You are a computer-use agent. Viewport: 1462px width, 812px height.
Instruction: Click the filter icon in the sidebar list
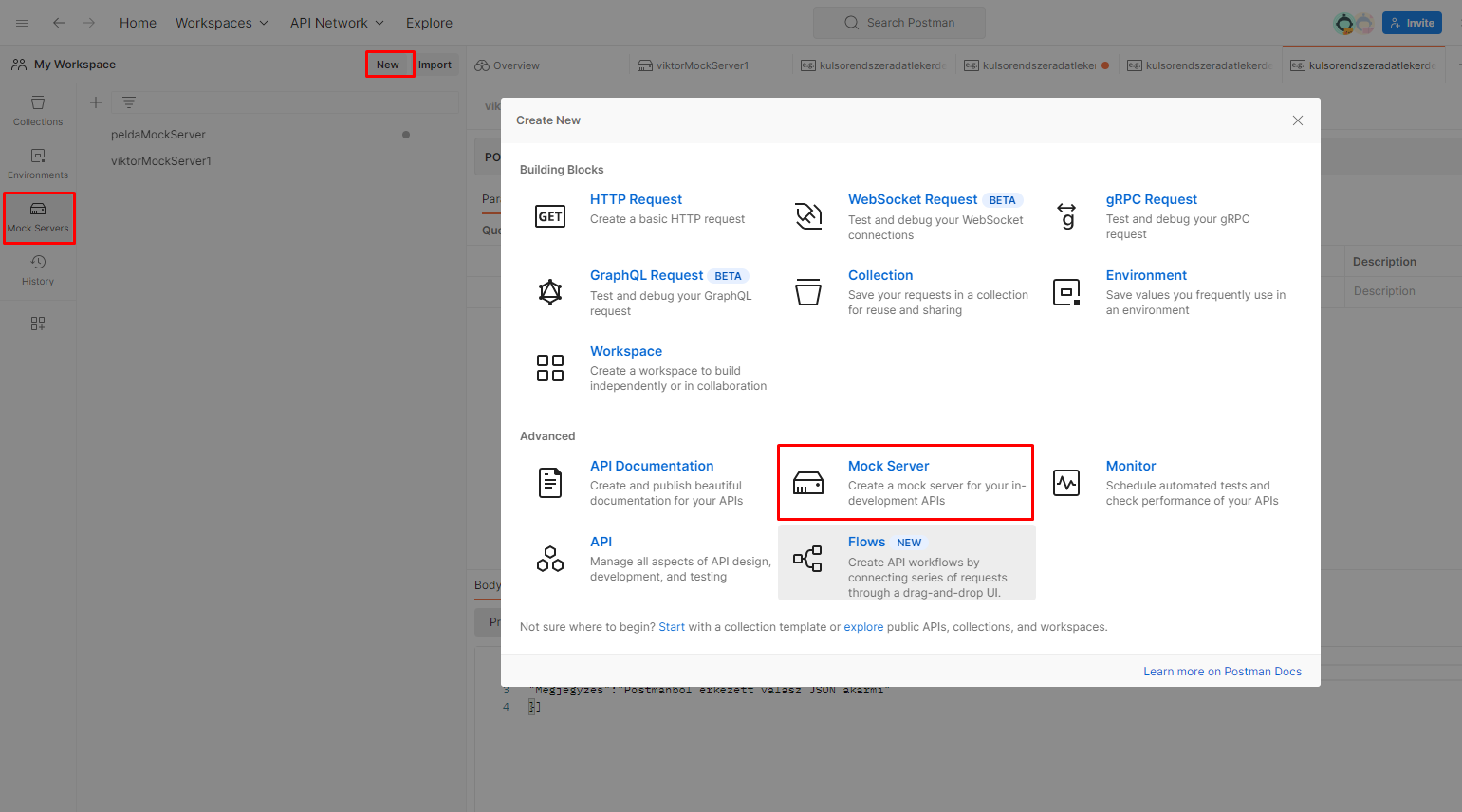point(129,102)
